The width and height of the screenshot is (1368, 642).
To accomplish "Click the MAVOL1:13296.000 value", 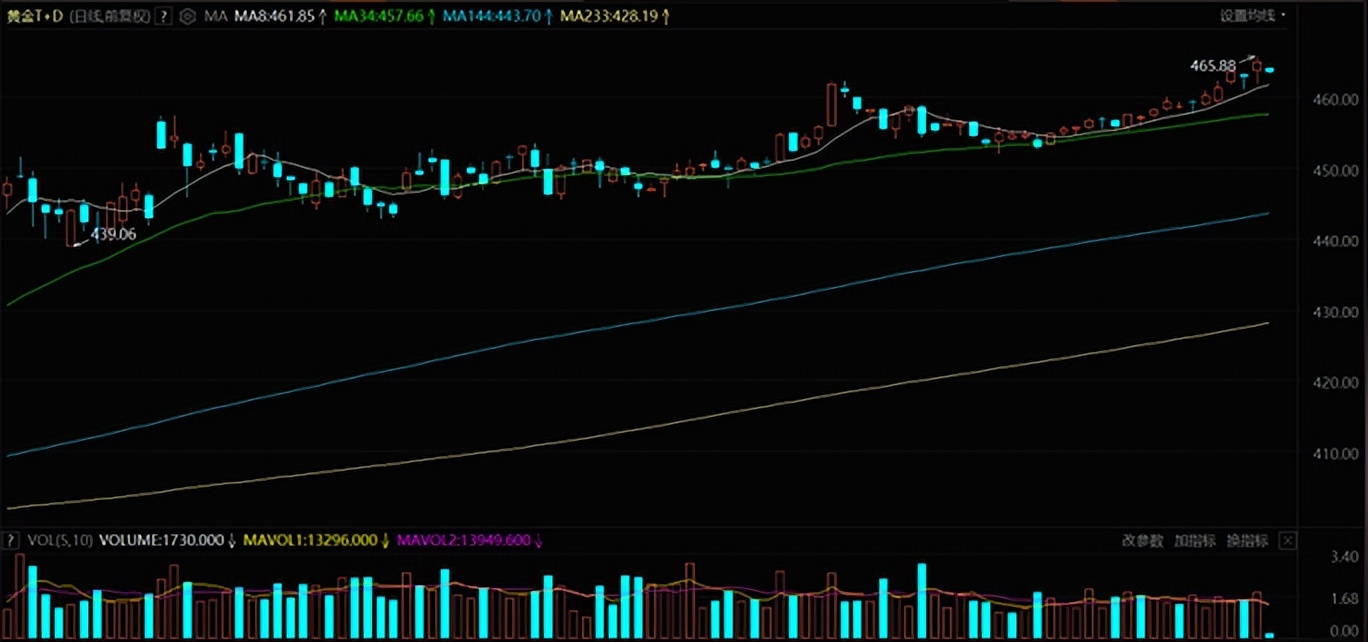I will click(310, 541).
